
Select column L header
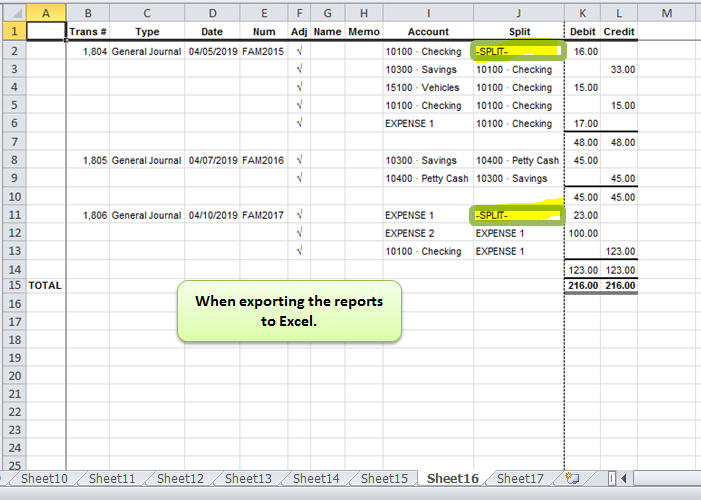click(619, 13)
